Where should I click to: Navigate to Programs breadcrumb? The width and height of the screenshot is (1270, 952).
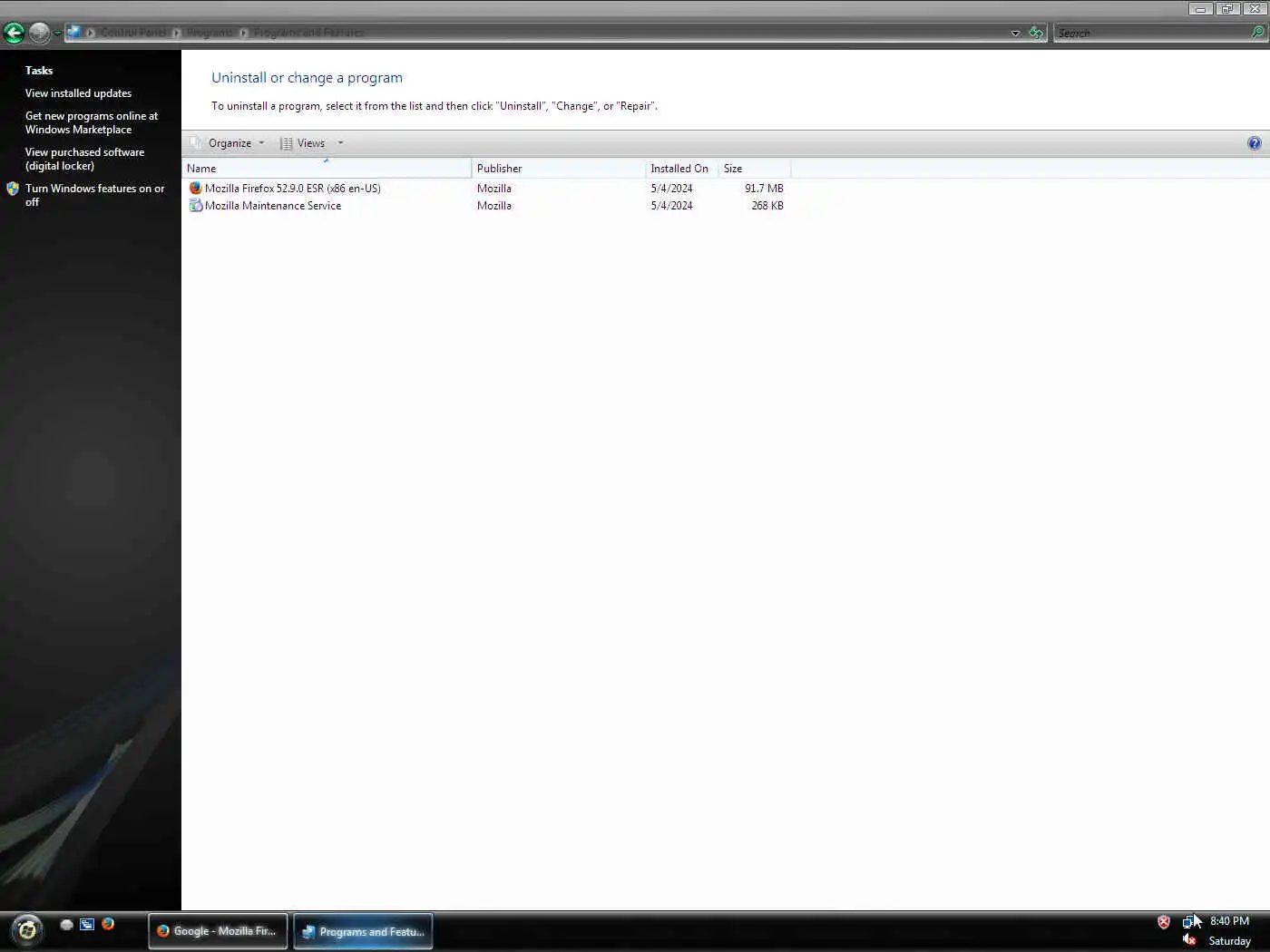tap(210, 33)
